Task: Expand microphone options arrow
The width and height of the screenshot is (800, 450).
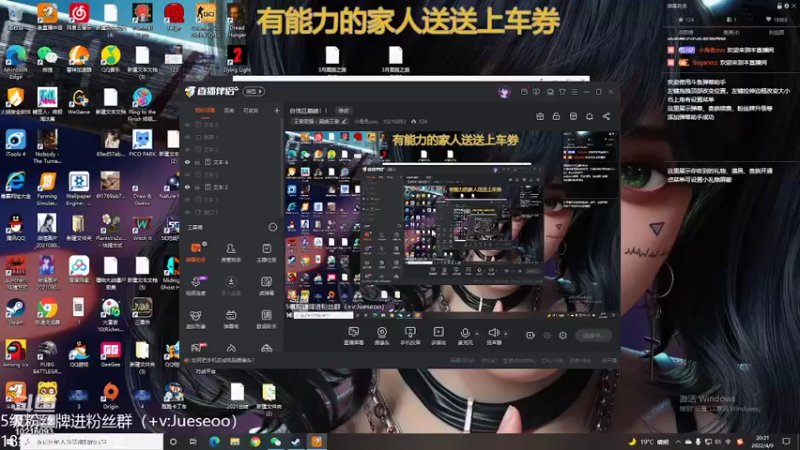Action: [x=477, y=334]
